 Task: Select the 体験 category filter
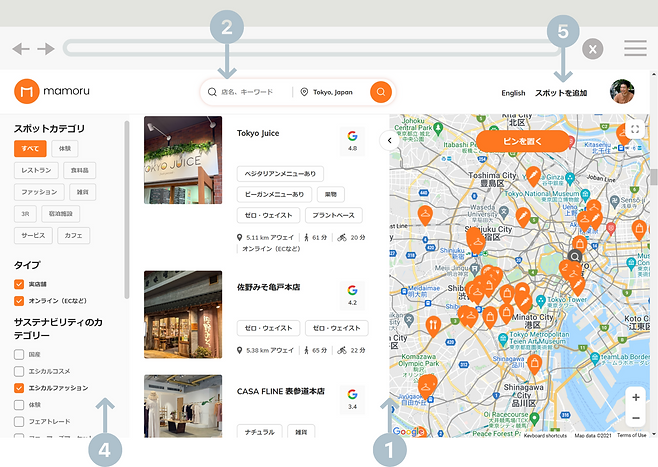point(65,149)
